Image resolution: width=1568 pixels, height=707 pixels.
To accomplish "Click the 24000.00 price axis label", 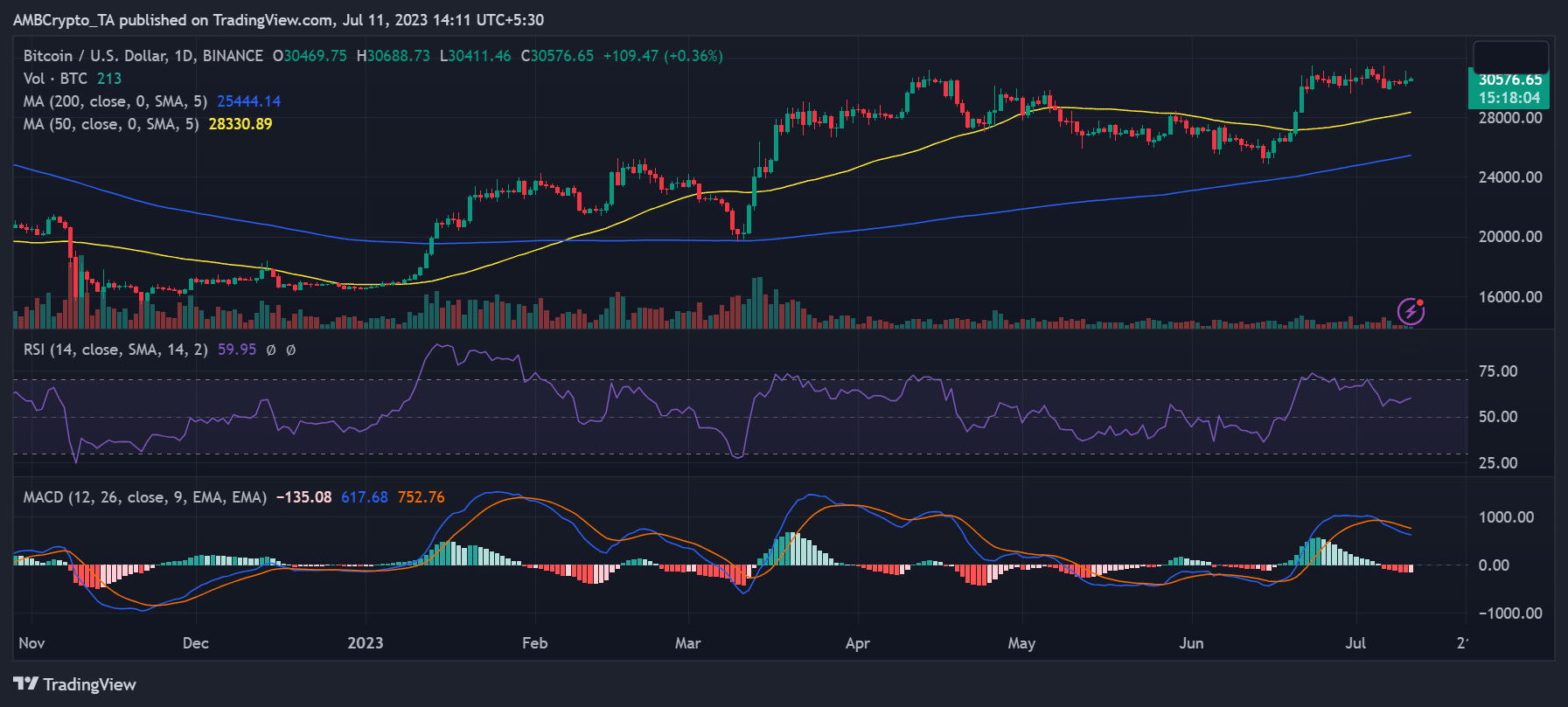I will click(1510, 177).
